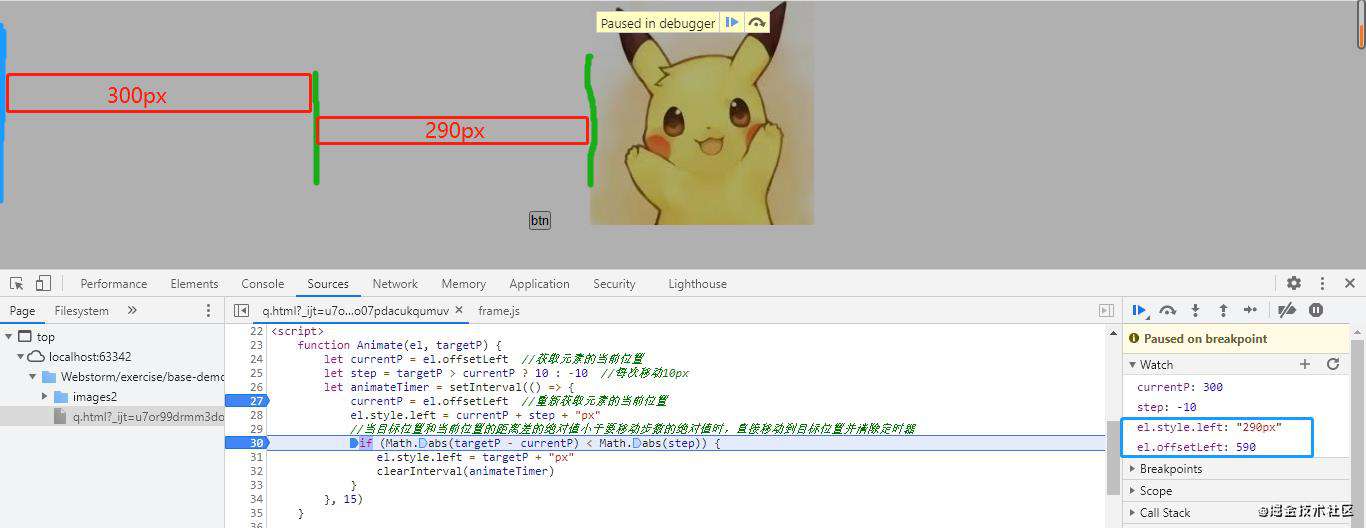
Task: Click the btn button on page
Action: [x=540, y=221]
